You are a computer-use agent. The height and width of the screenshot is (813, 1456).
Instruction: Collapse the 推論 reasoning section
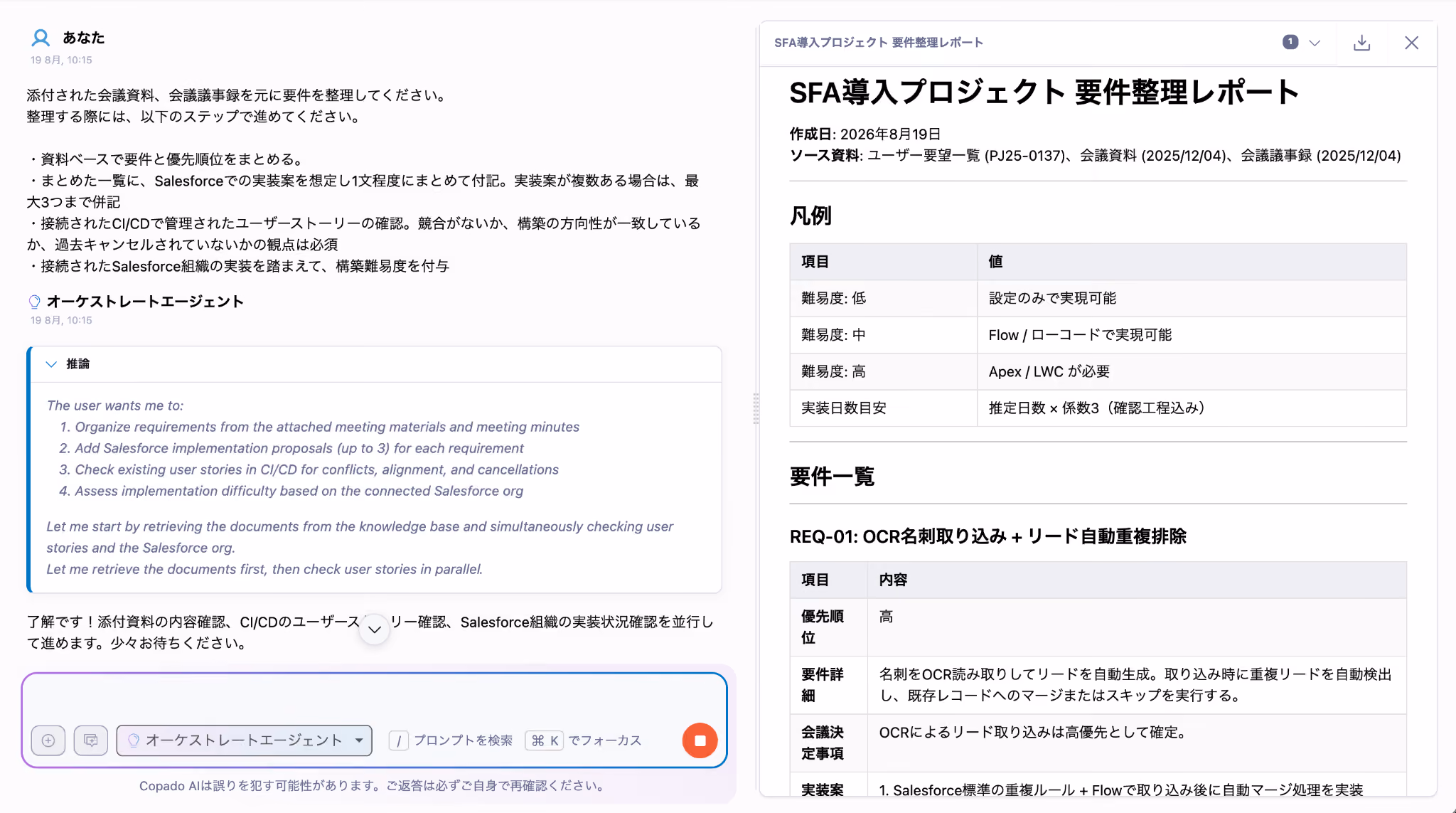[x=51, y=364]
